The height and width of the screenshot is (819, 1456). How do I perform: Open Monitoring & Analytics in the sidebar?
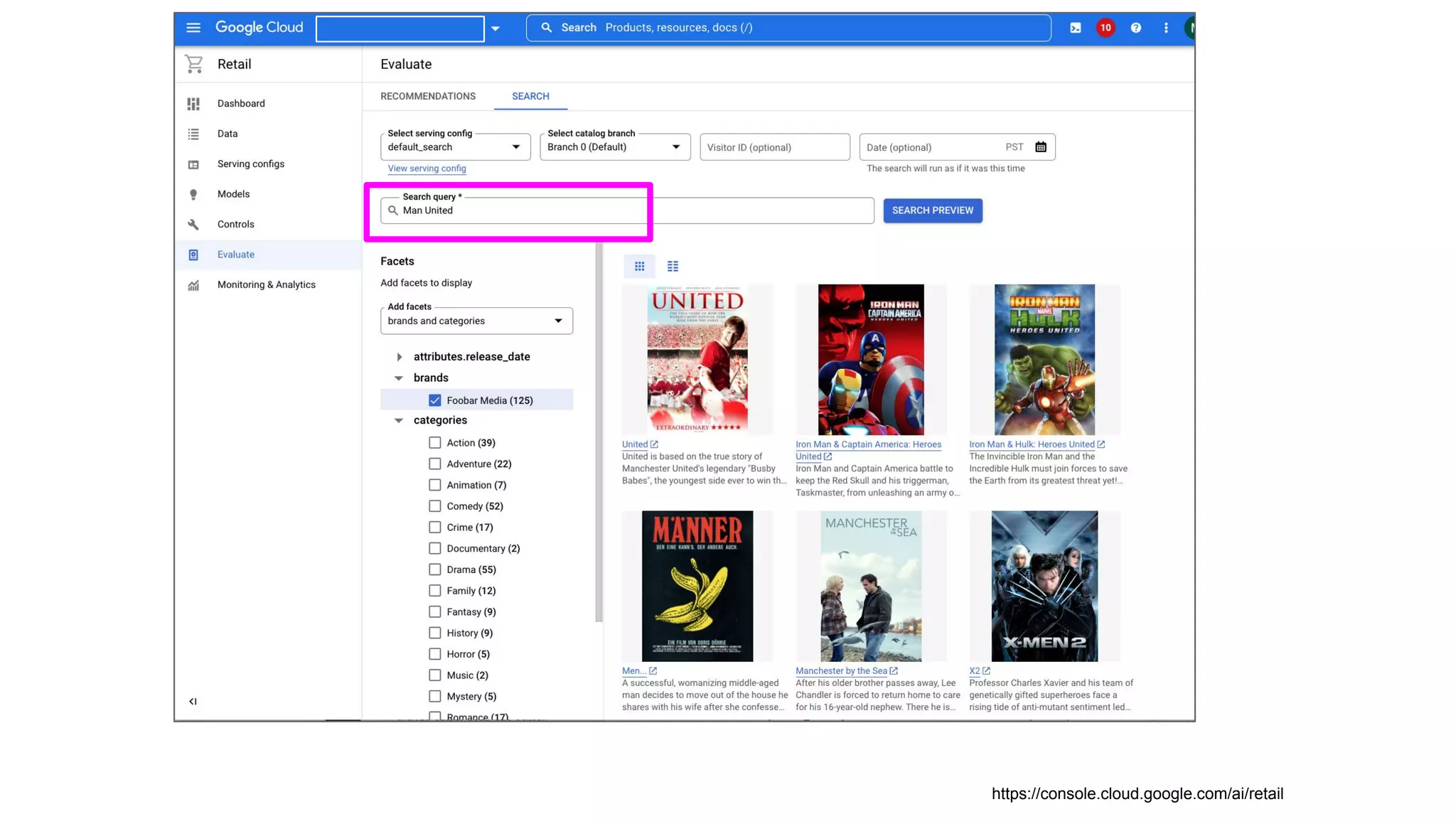pos(267,285)
